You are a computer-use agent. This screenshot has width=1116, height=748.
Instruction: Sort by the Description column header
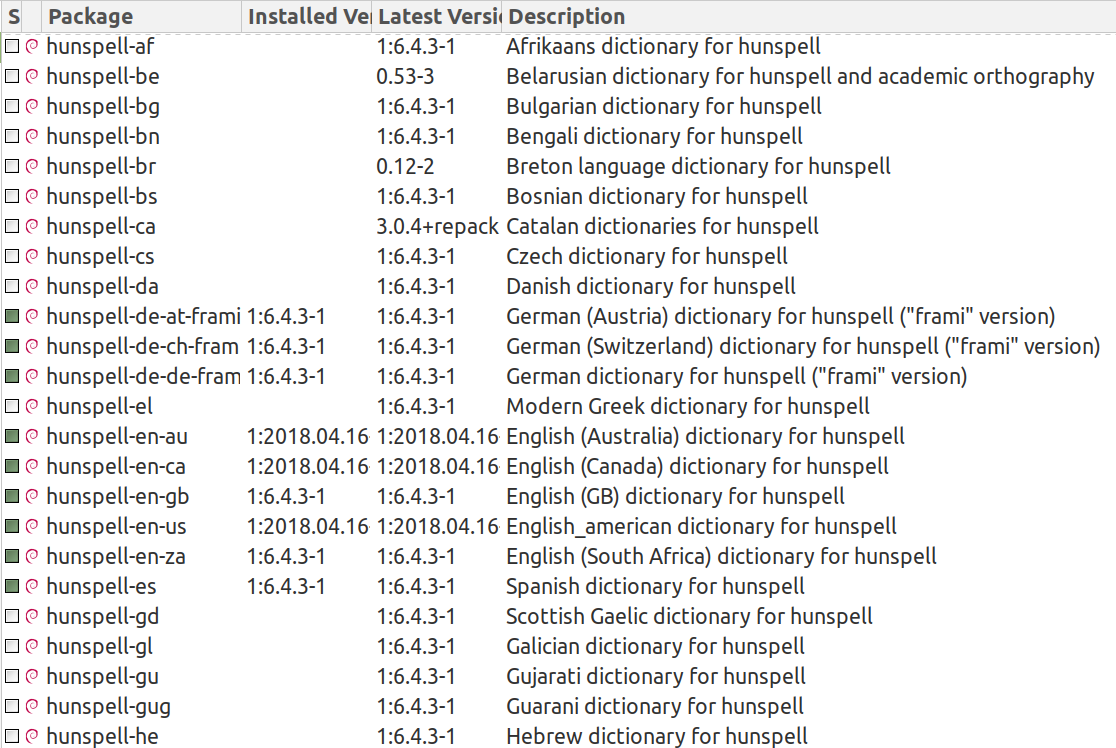click(x=566, y=16)
